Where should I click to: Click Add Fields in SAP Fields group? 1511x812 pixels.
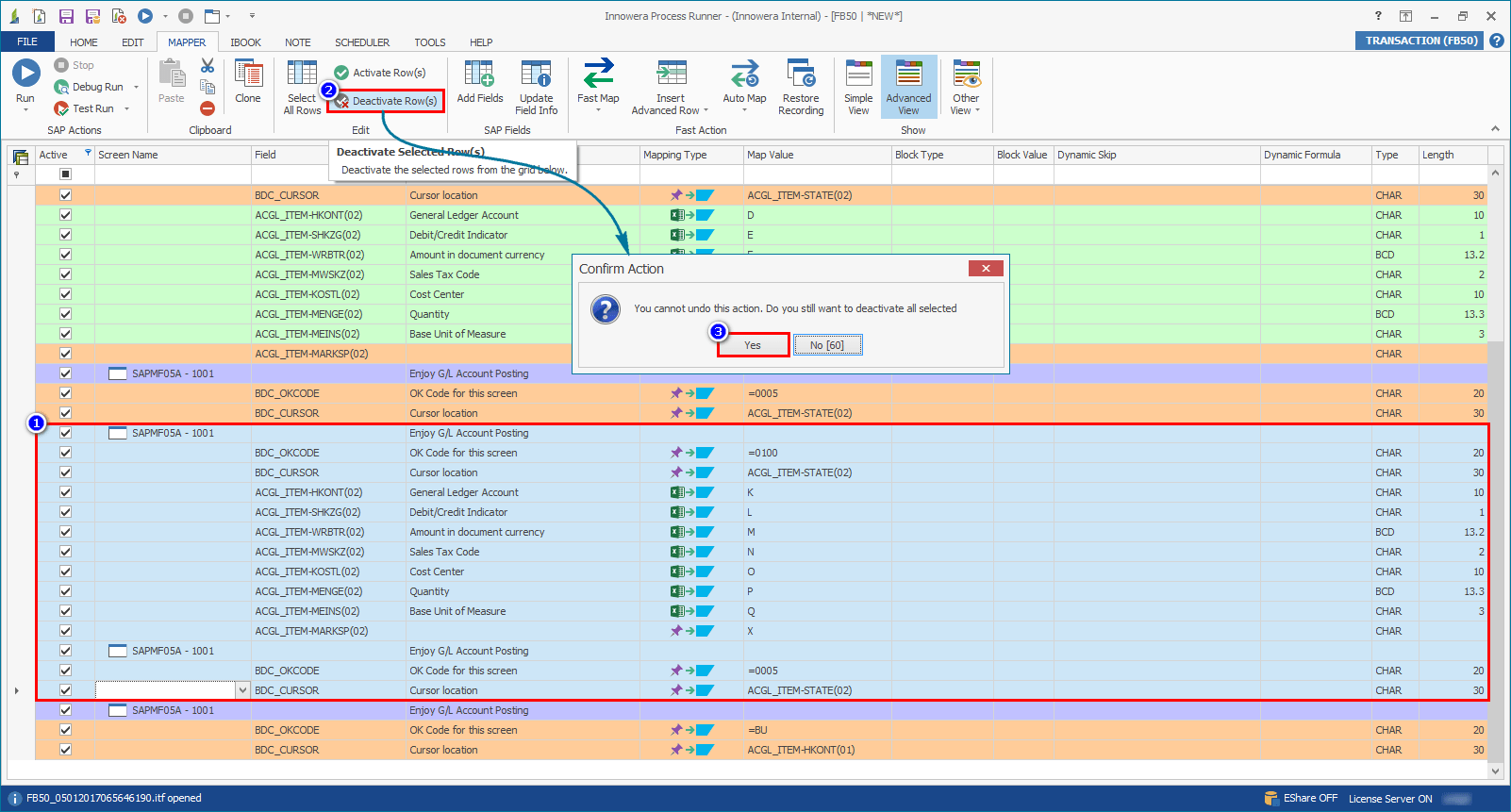tap(480, 82)
